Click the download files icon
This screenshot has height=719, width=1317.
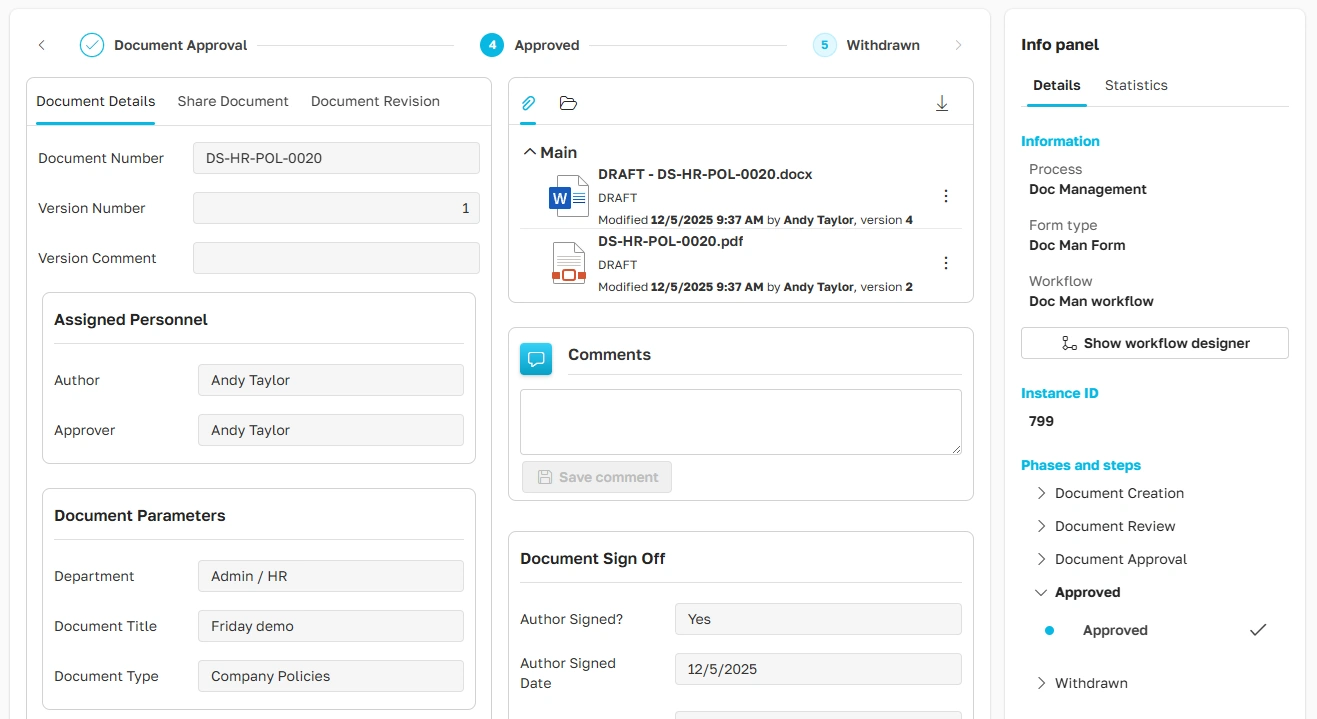pyautogui.click(x=941, y=103)
